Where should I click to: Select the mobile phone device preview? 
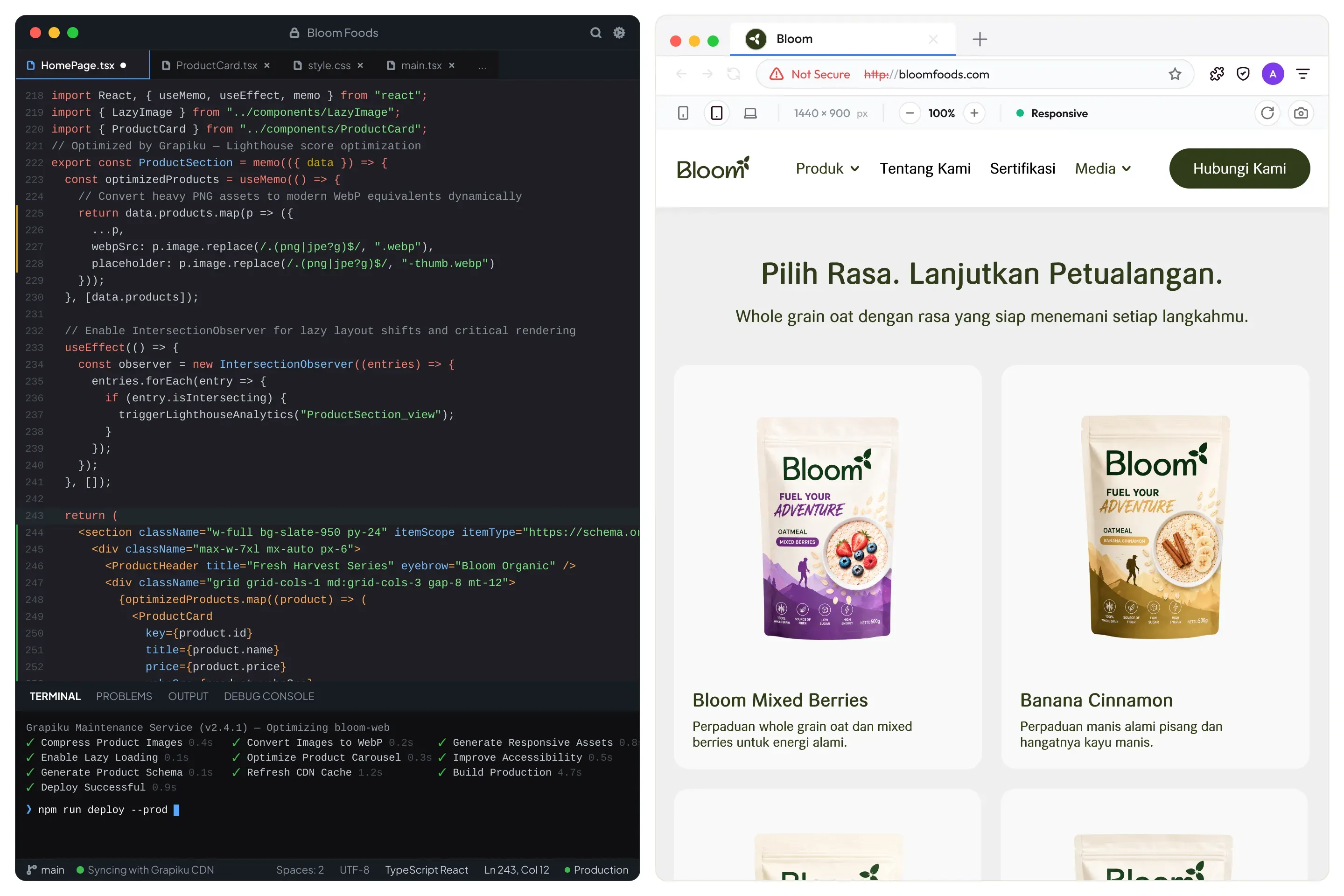[683, 113]
